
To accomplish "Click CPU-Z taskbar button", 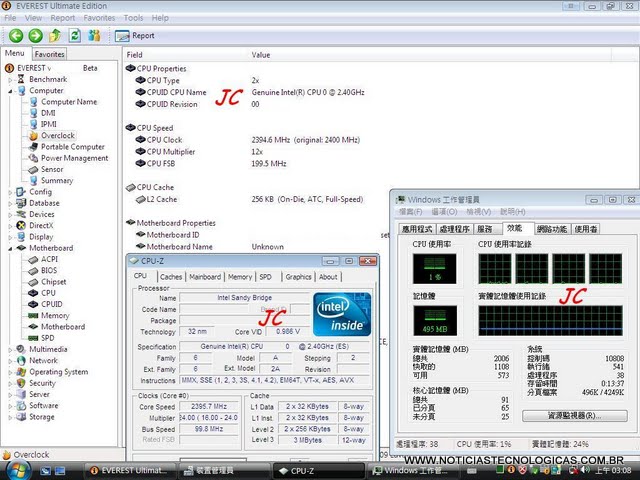I will pyautogui.click(x=318, y=471).
